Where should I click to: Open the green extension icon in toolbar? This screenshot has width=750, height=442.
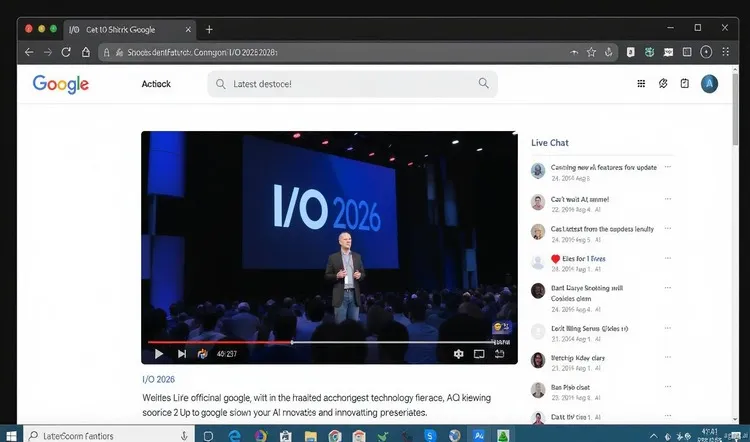pos(649,52)
